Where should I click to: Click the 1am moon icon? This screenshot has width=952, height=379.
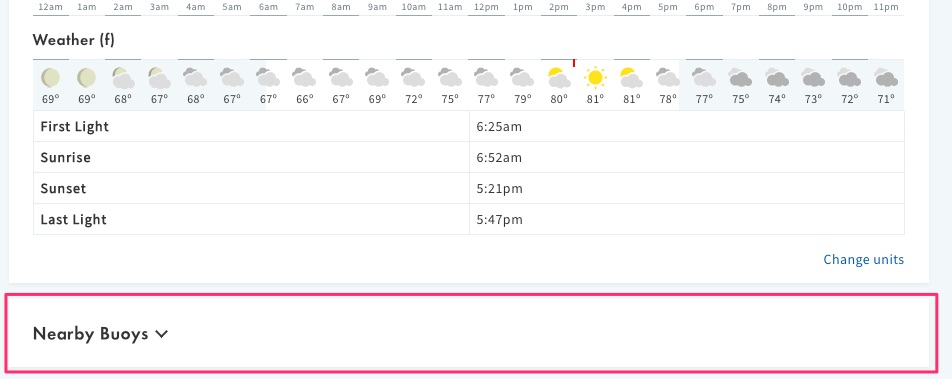click(x=87, y=78)
